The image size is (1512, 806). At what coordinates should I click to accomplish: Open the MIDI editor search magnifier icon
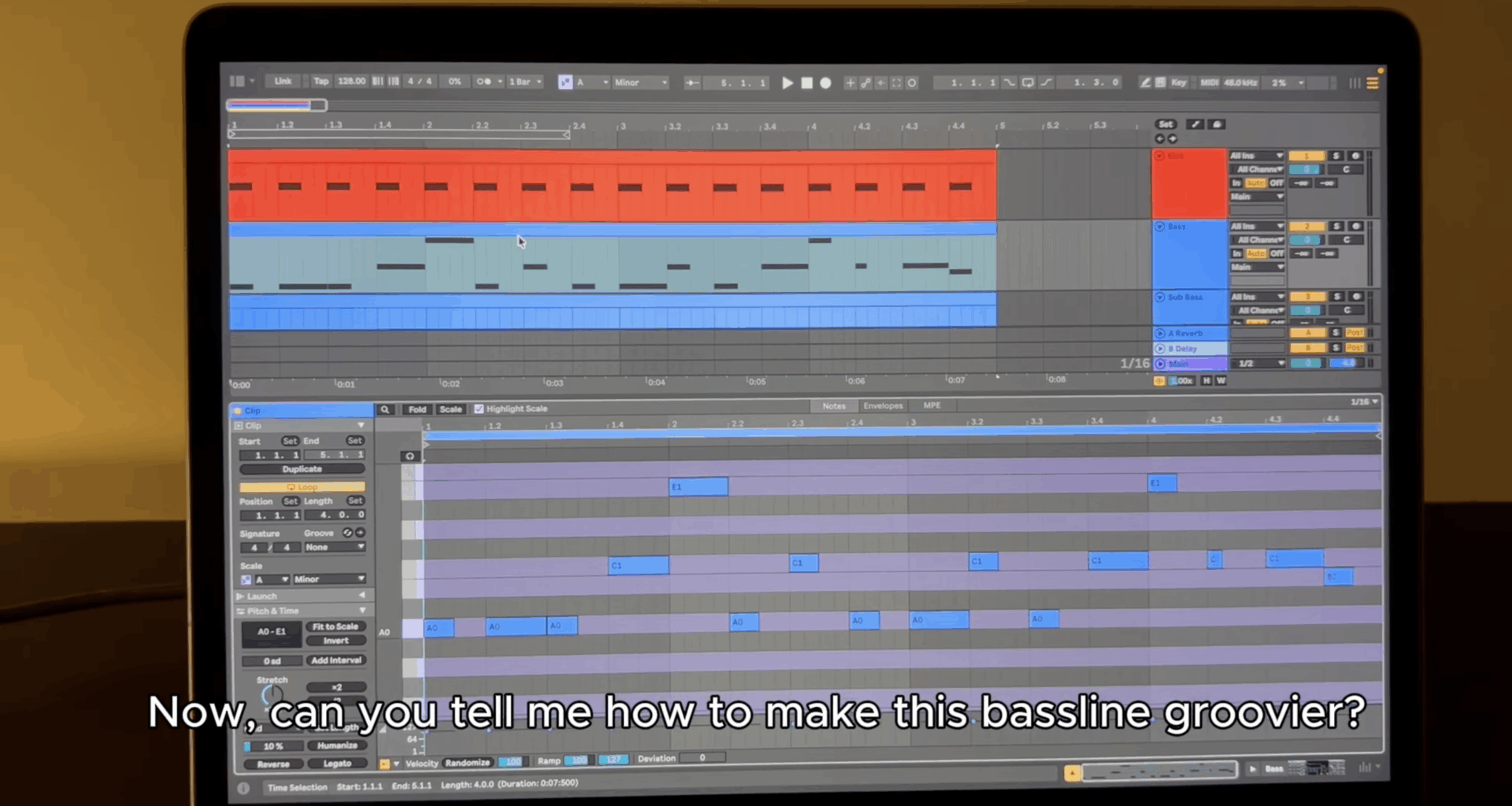tap(386, 409)
